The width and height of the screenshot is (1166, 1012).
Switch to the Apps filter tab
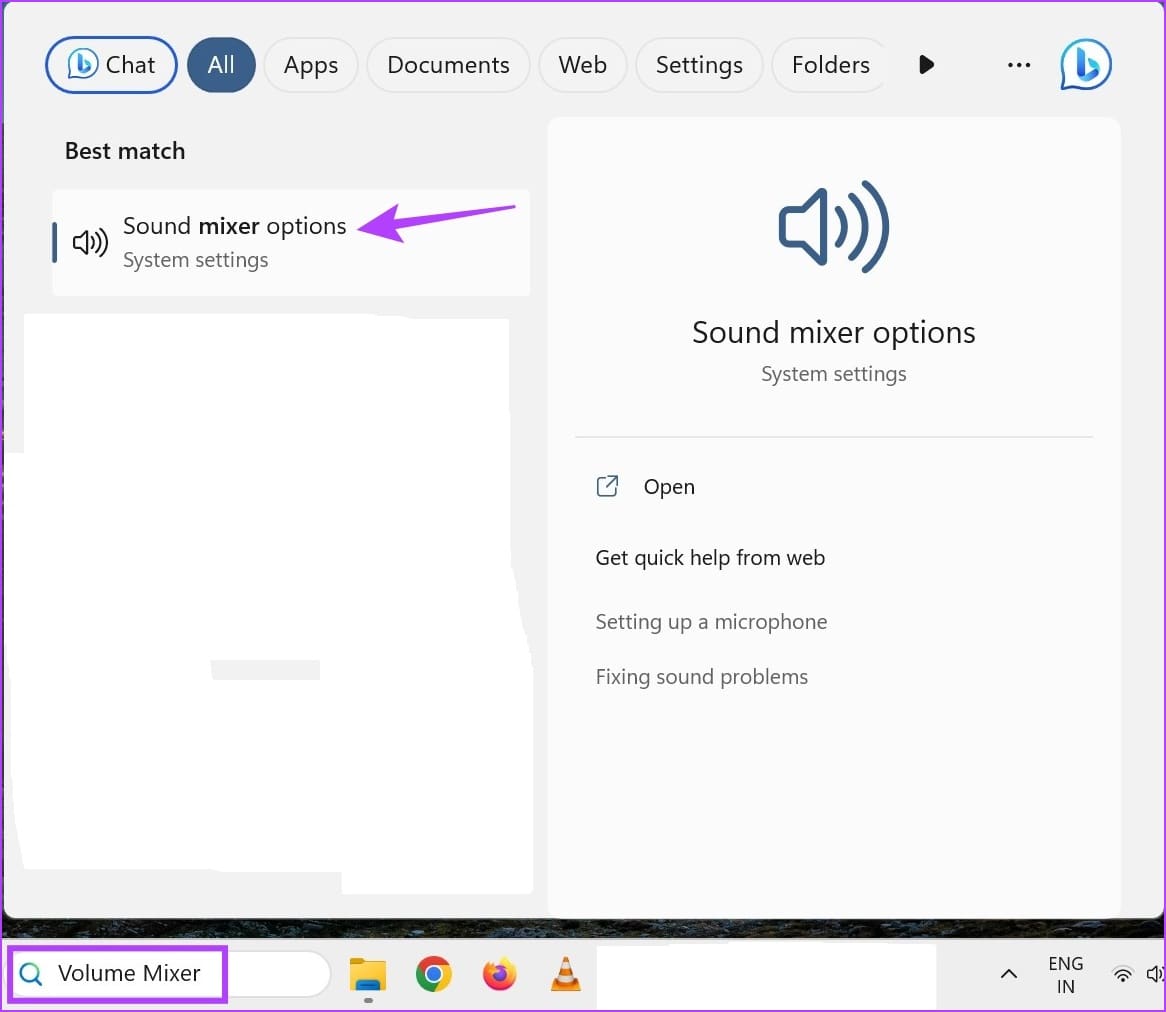pos(311,65)
